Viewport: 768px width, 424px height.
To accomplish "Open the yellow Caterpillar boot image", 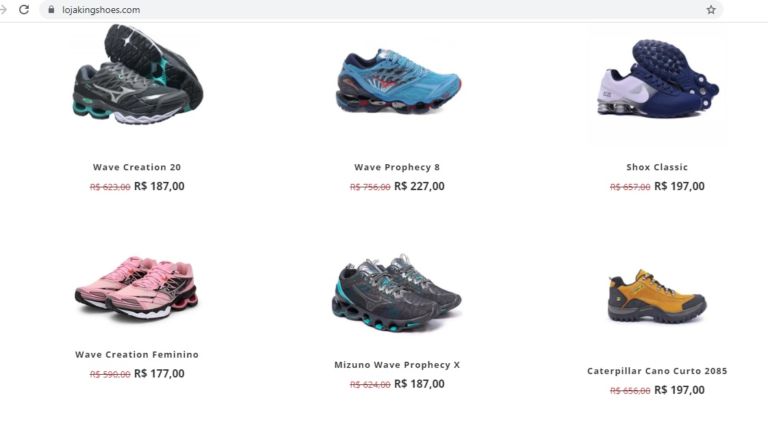I will coord(657,296).
